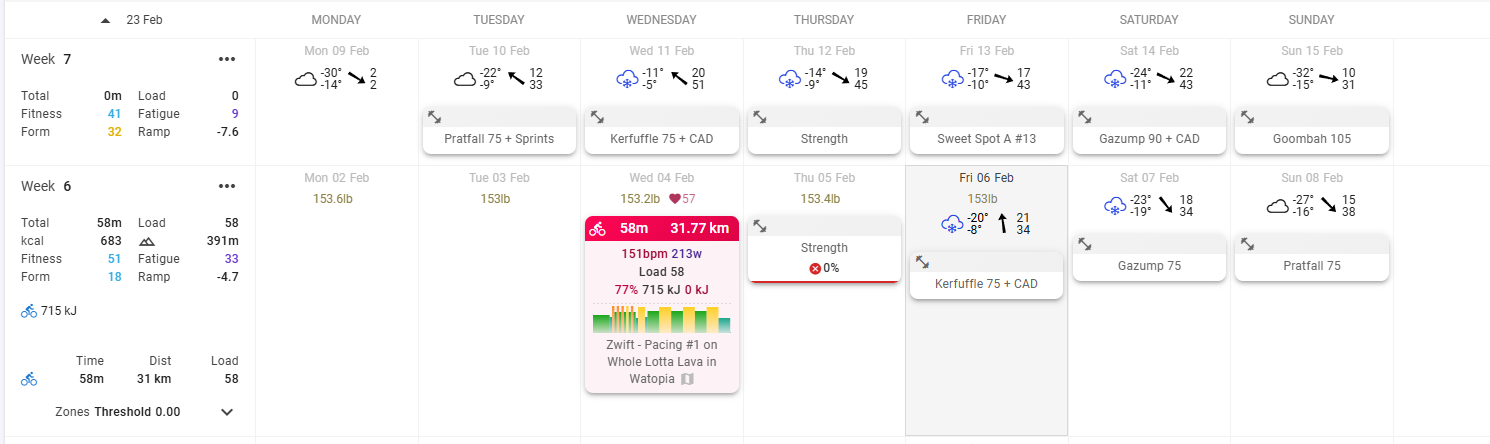Open Week 6 three-dots options menu
This screenshot has height=444, width=1490.
click(227, 186)
